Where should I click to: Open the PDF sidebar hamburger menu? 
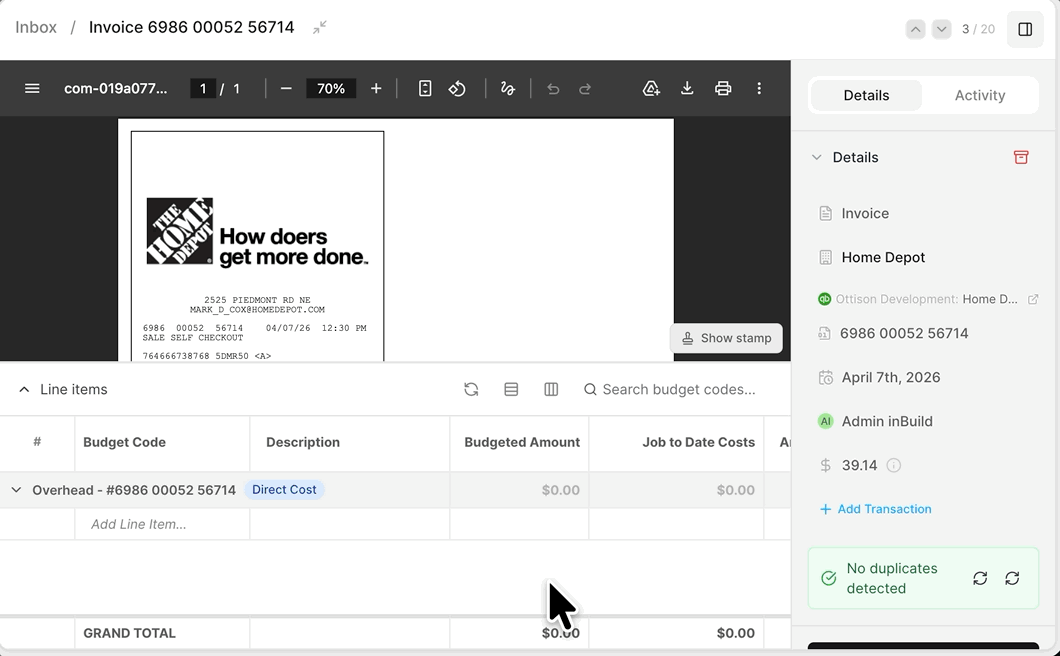pos(32,89)
